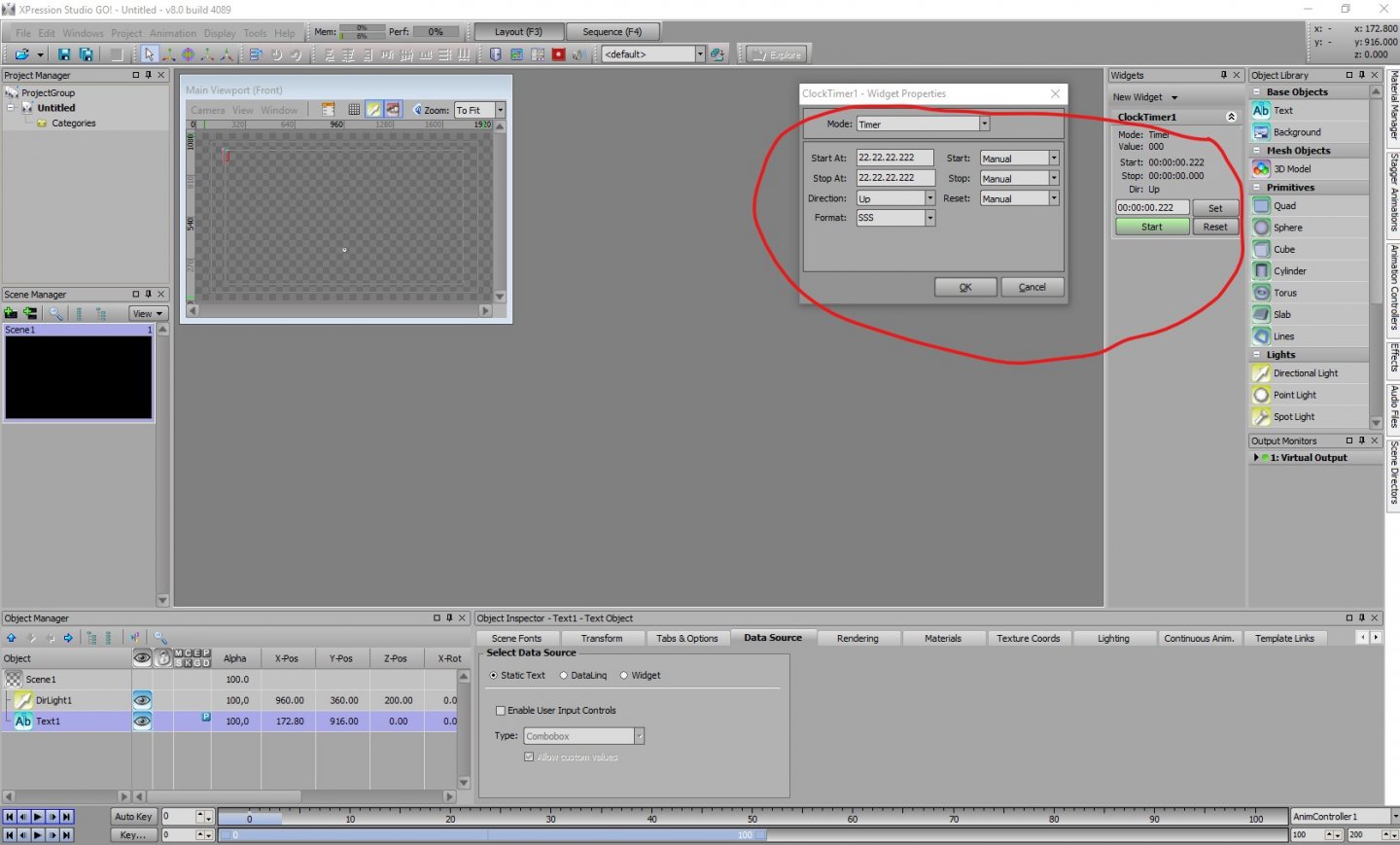Click blue up arrow in Object Manager
This screenshot has height=845, width=1400.
[x=11, y=638]
